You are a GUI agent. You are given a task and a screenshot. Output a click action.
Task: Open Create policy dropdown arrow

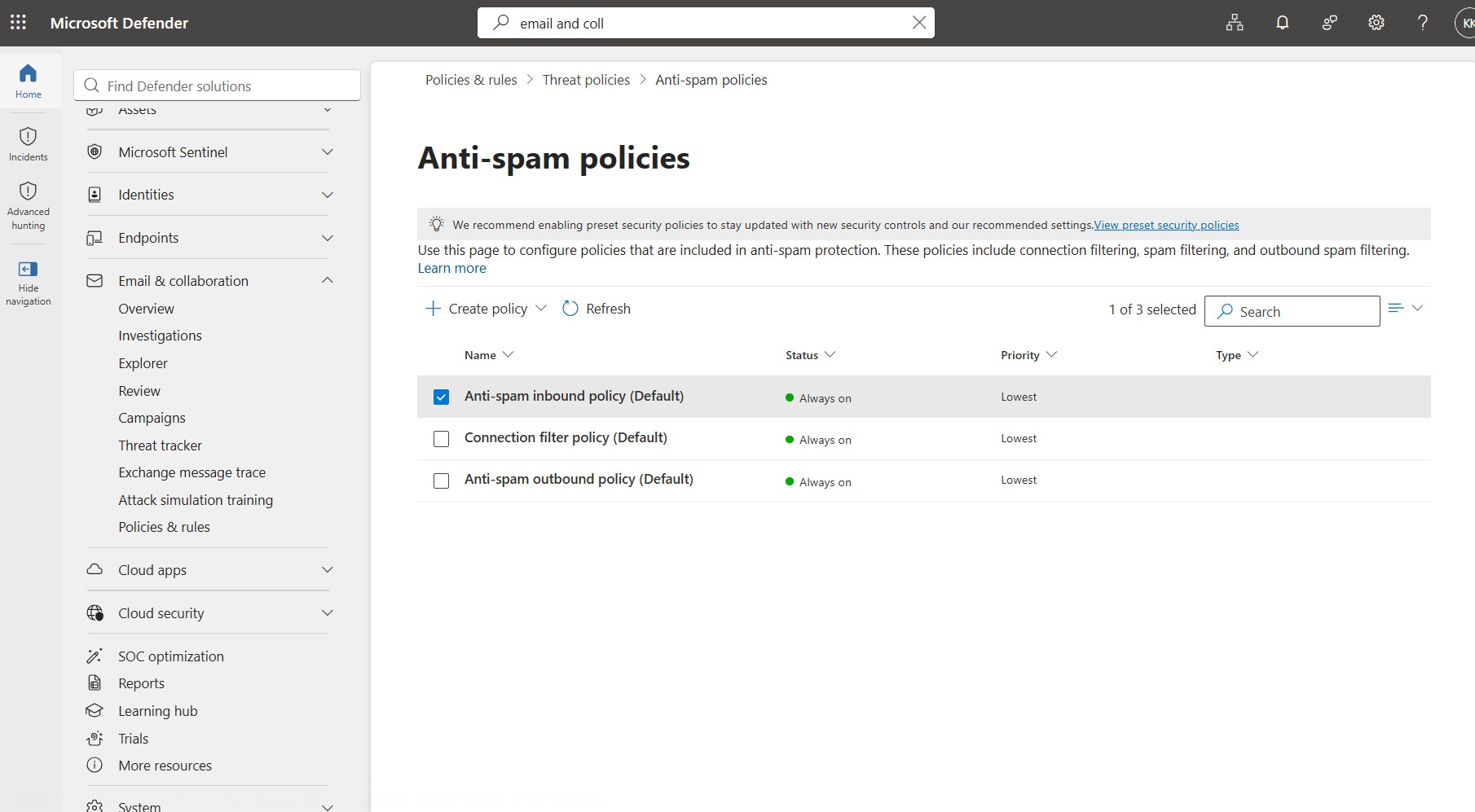pyautogui.click(x=540, y=309)
